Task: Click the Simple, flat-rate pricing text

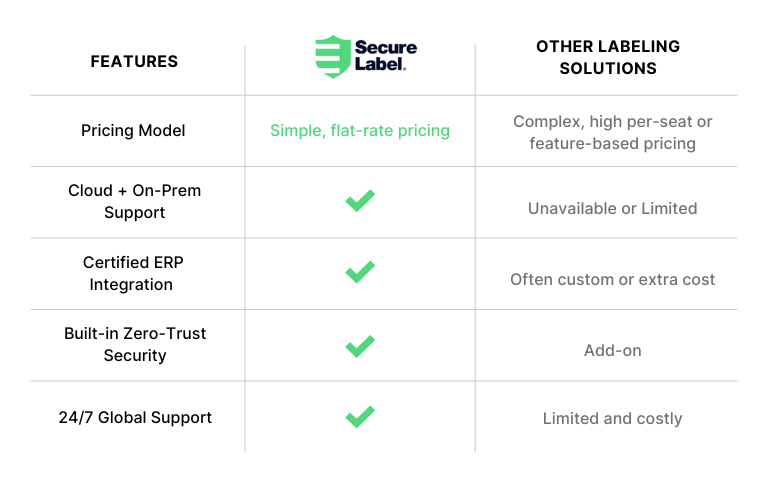Action: [x=360, y=131]
